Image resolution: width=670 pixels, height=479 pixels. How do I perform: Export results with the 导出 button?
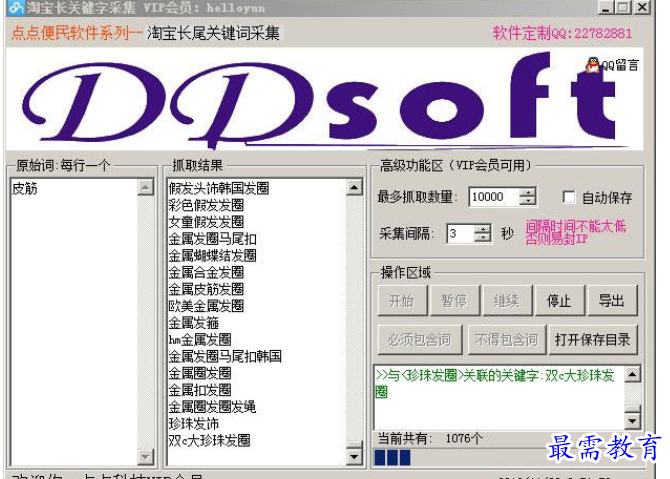(612, 301)
